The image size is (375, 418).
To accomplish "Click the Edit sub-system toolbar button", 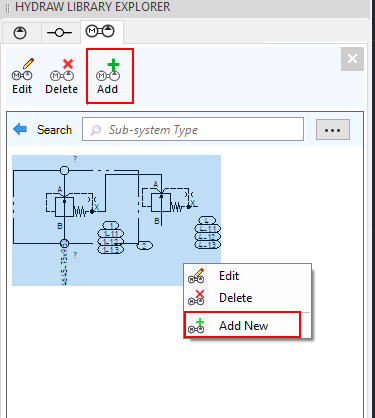I will click(x=22, y=77).
